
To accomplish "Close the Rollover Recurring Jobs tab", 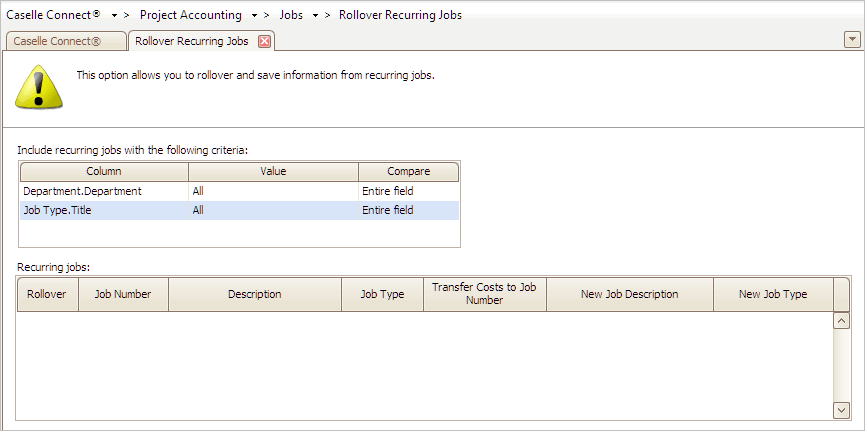I will coord(264,41).
